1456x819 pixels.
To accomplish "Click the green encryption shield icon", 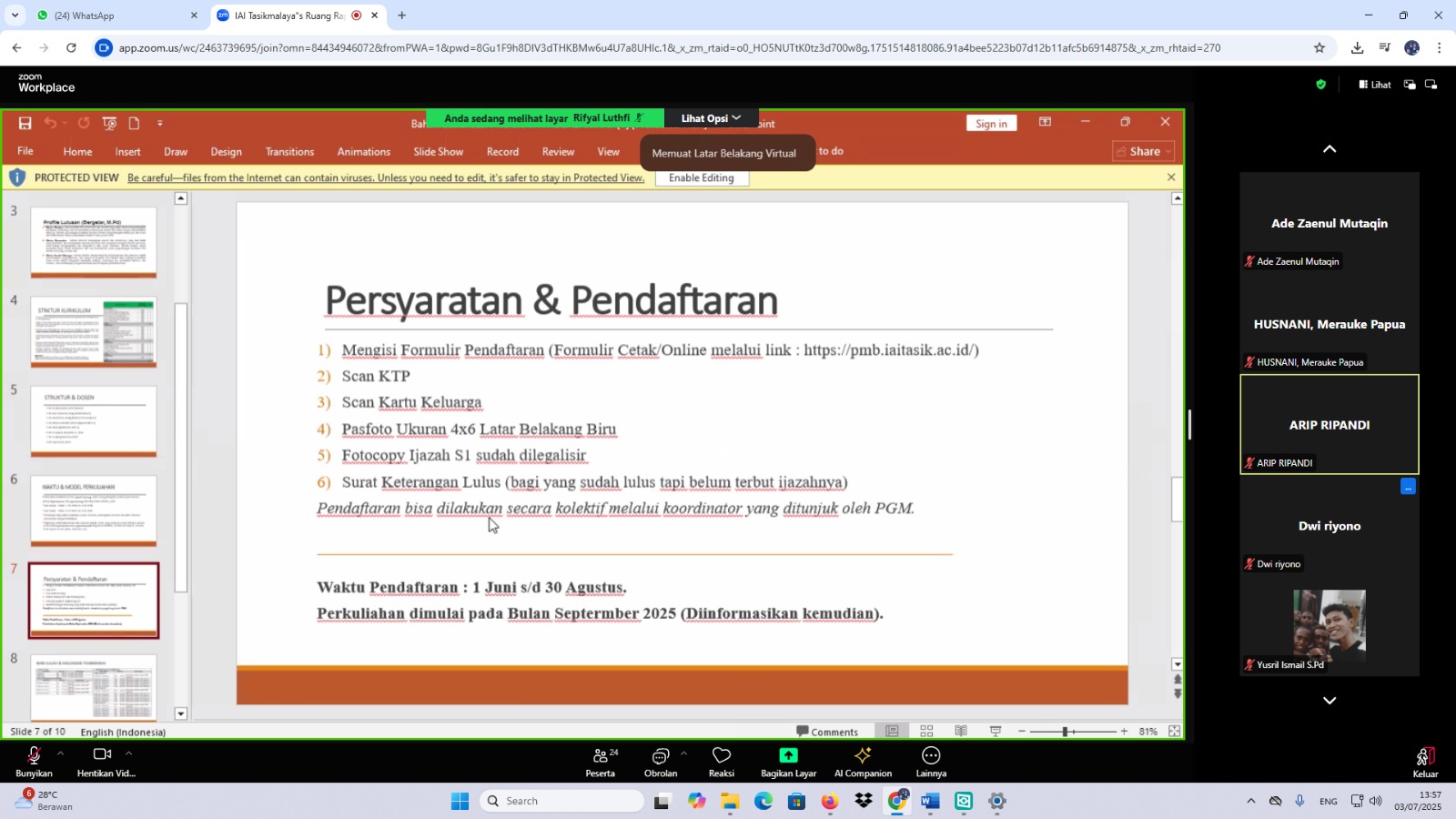I will tap(1320, 85).
